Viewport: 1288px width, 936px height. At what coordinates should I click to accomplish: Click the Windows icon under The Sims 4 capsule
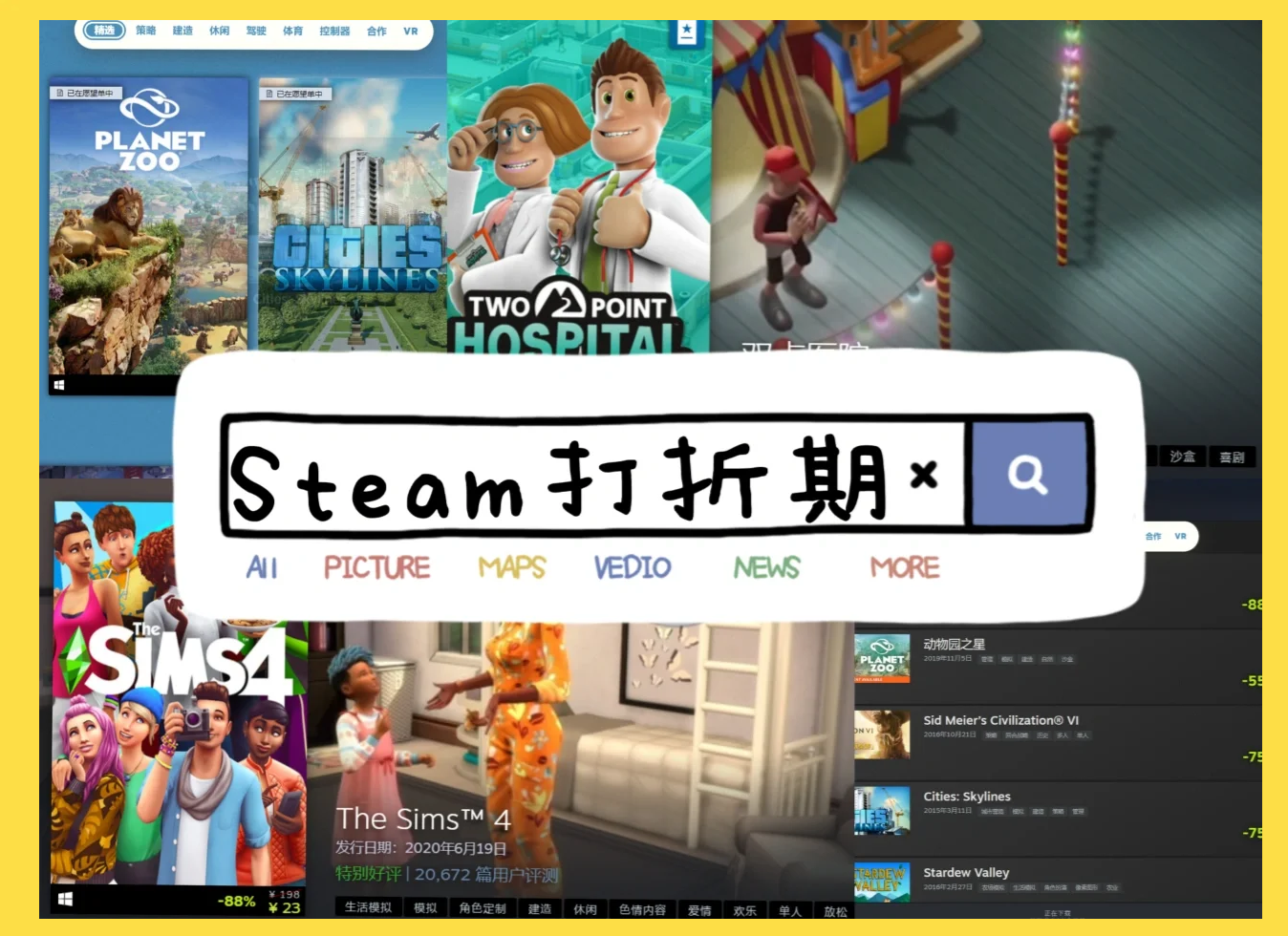pyautogui.click(x=65, y=900)
